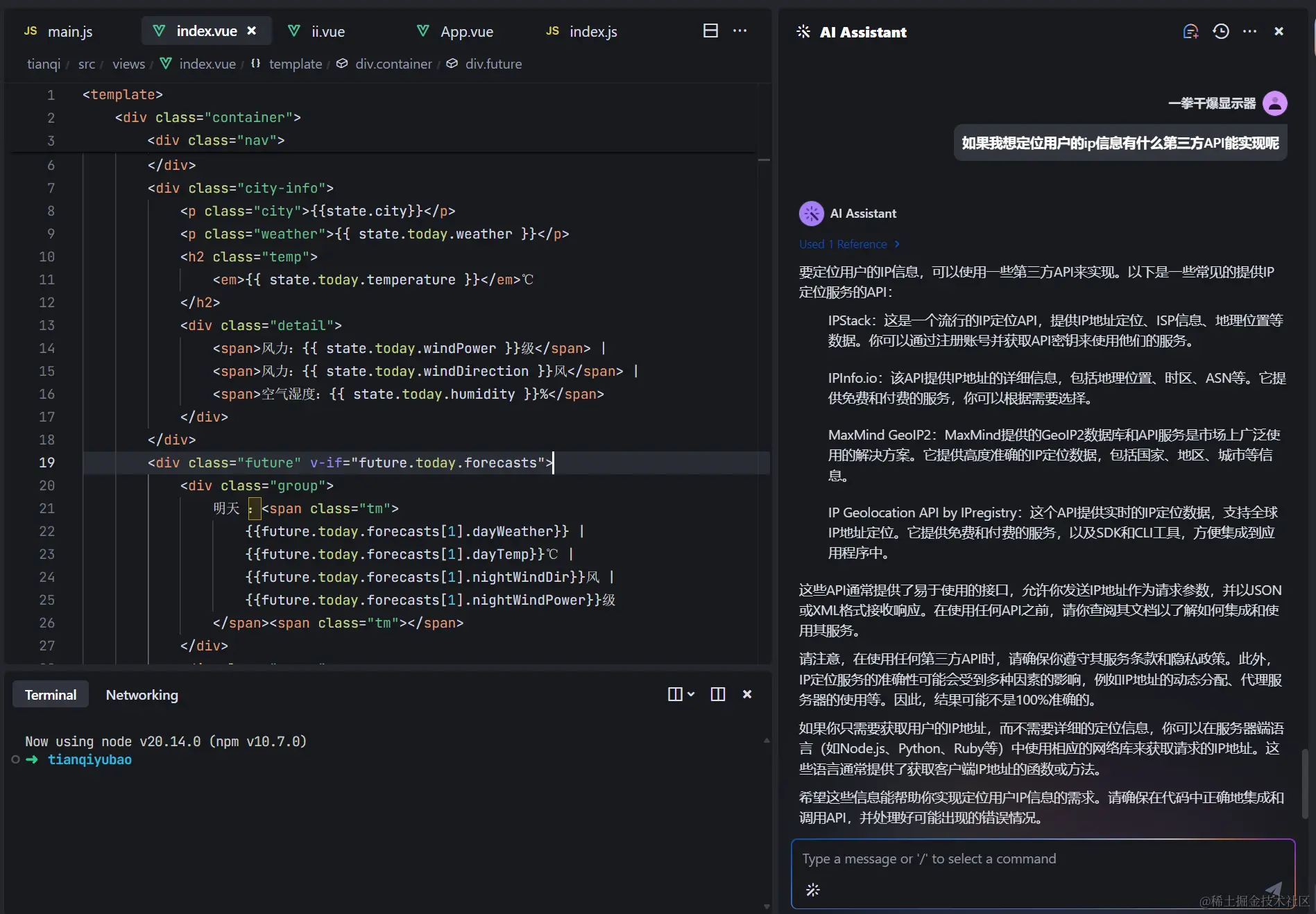Close the AI Assistant panel
This screenshot has height=914, width=1316.
point(1279,31)
